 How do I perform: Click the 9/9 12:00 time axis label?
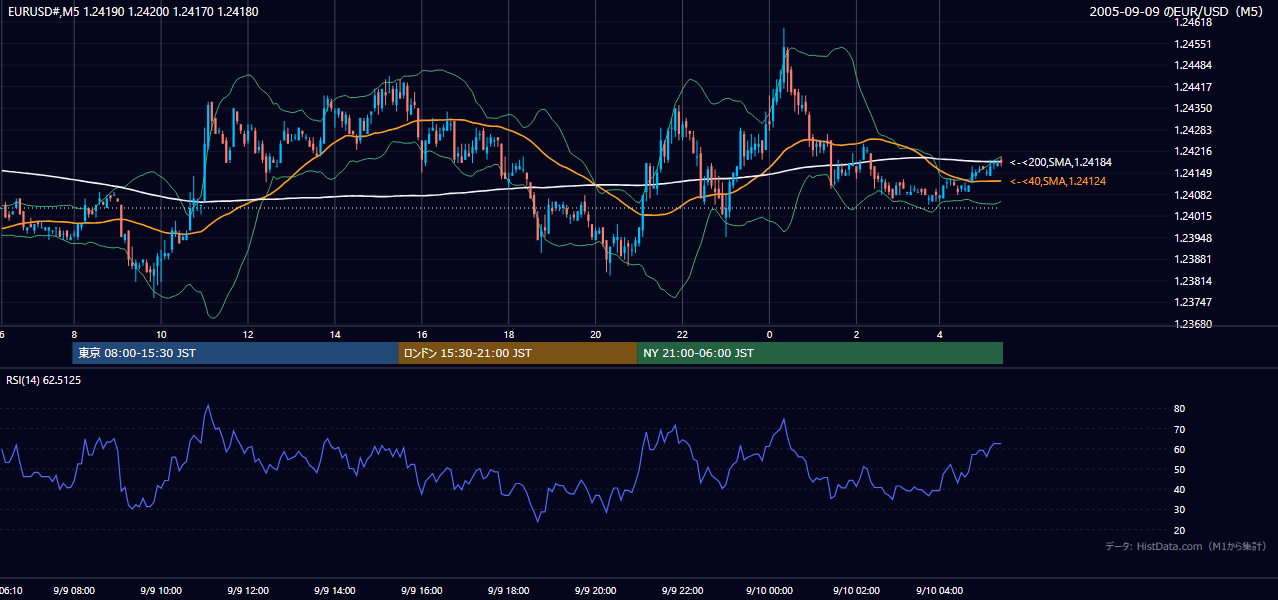tap(248, 591)
